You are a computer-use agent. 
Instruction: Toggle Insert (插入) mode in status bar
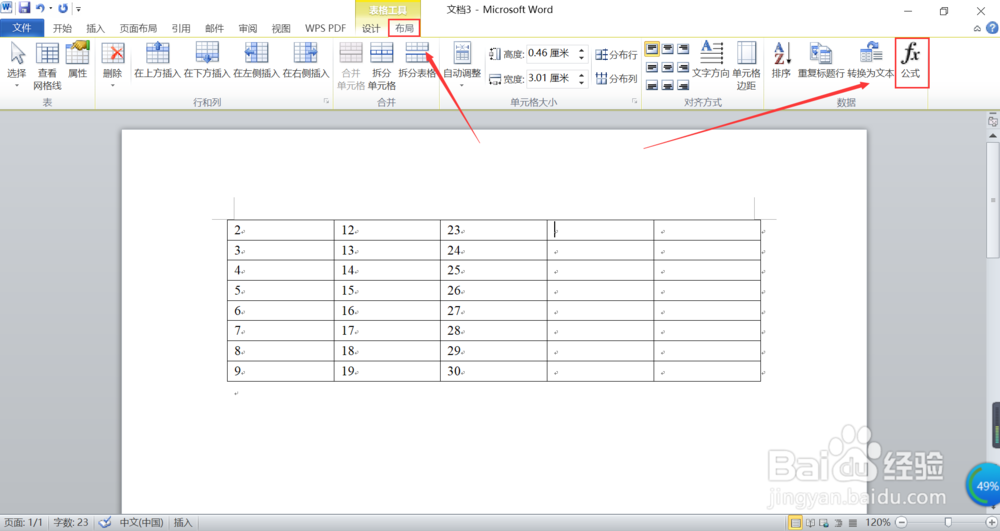pos(183,523)
